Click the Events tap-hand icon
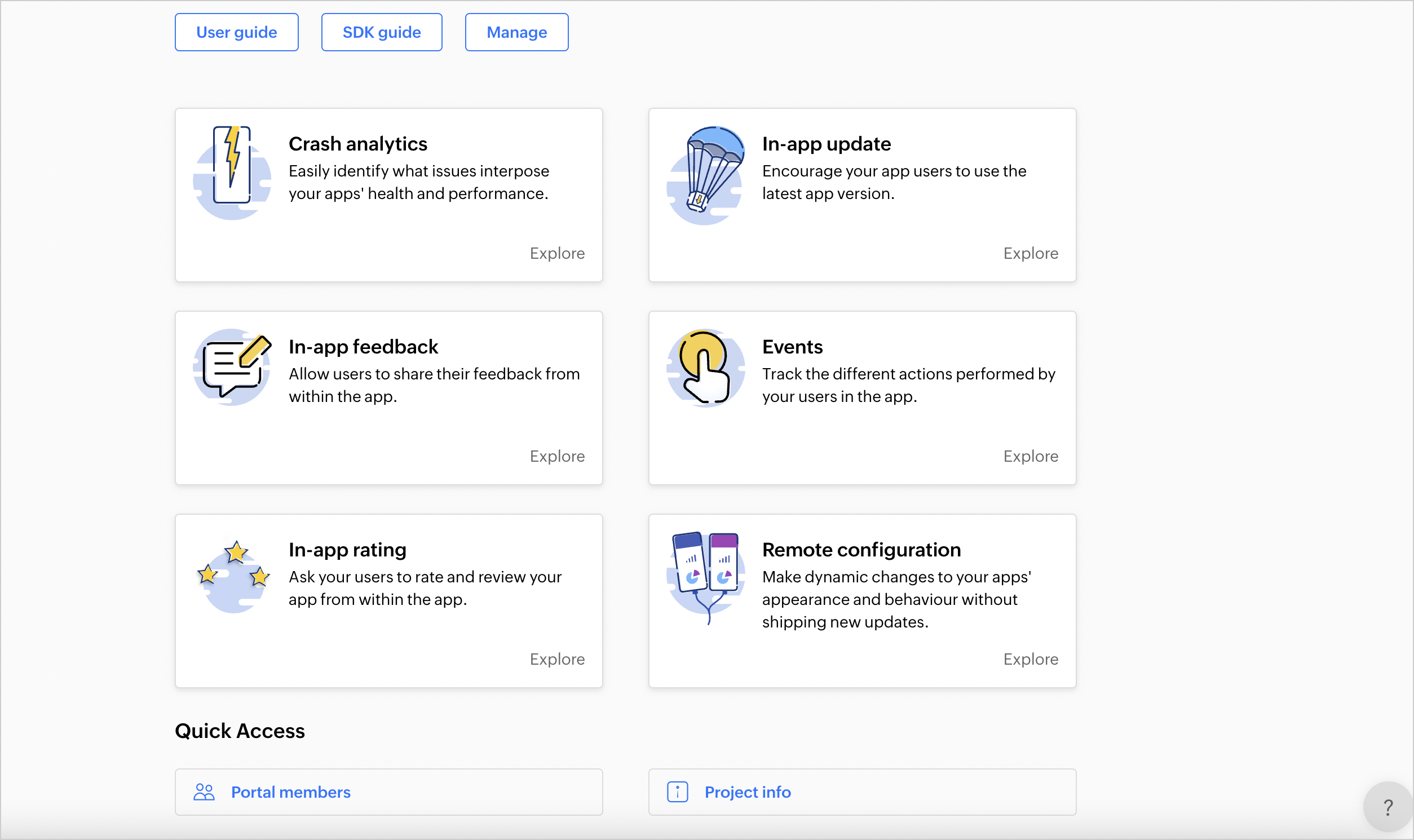 [x=705, y=368]
